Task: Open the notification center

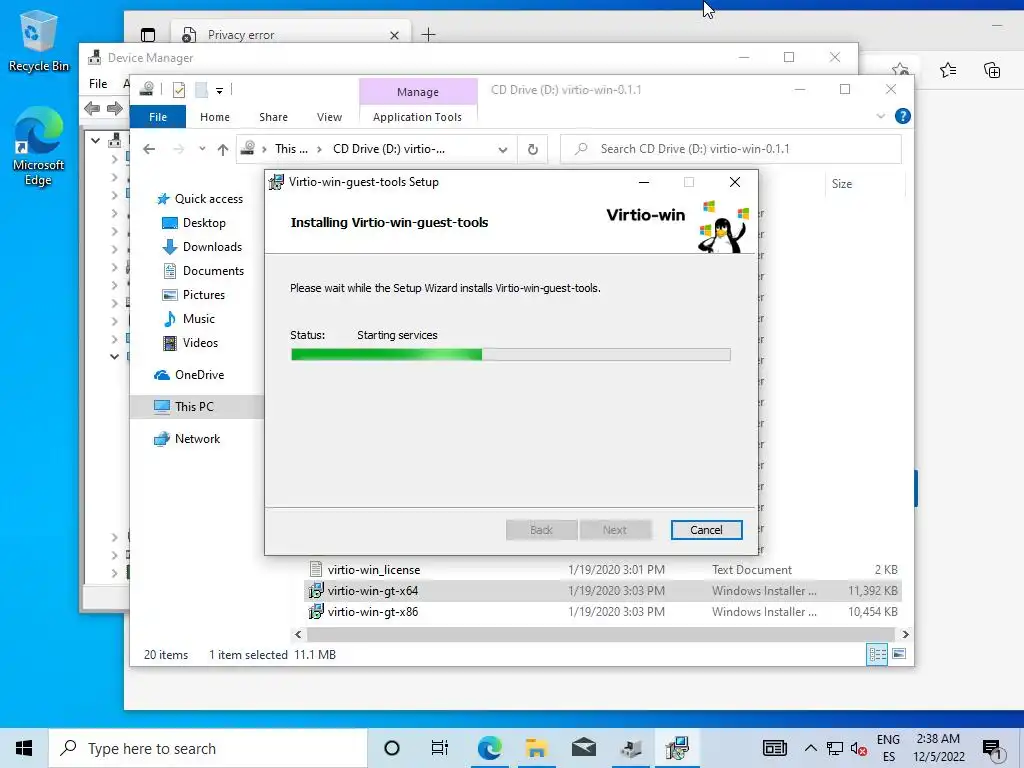Action: click(993, 750)
